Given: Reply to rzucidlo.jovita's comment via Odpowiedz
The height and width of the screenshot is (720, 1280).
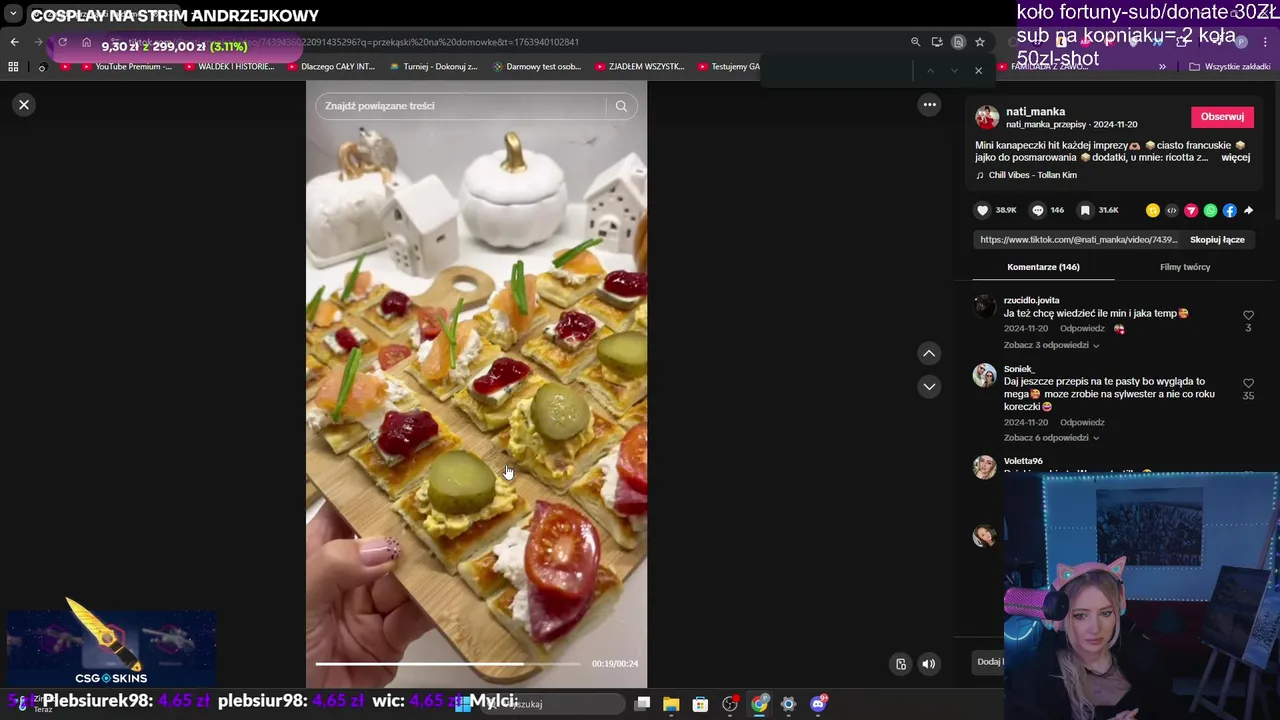Looking at the screenshot, I should click(1082, 329).
